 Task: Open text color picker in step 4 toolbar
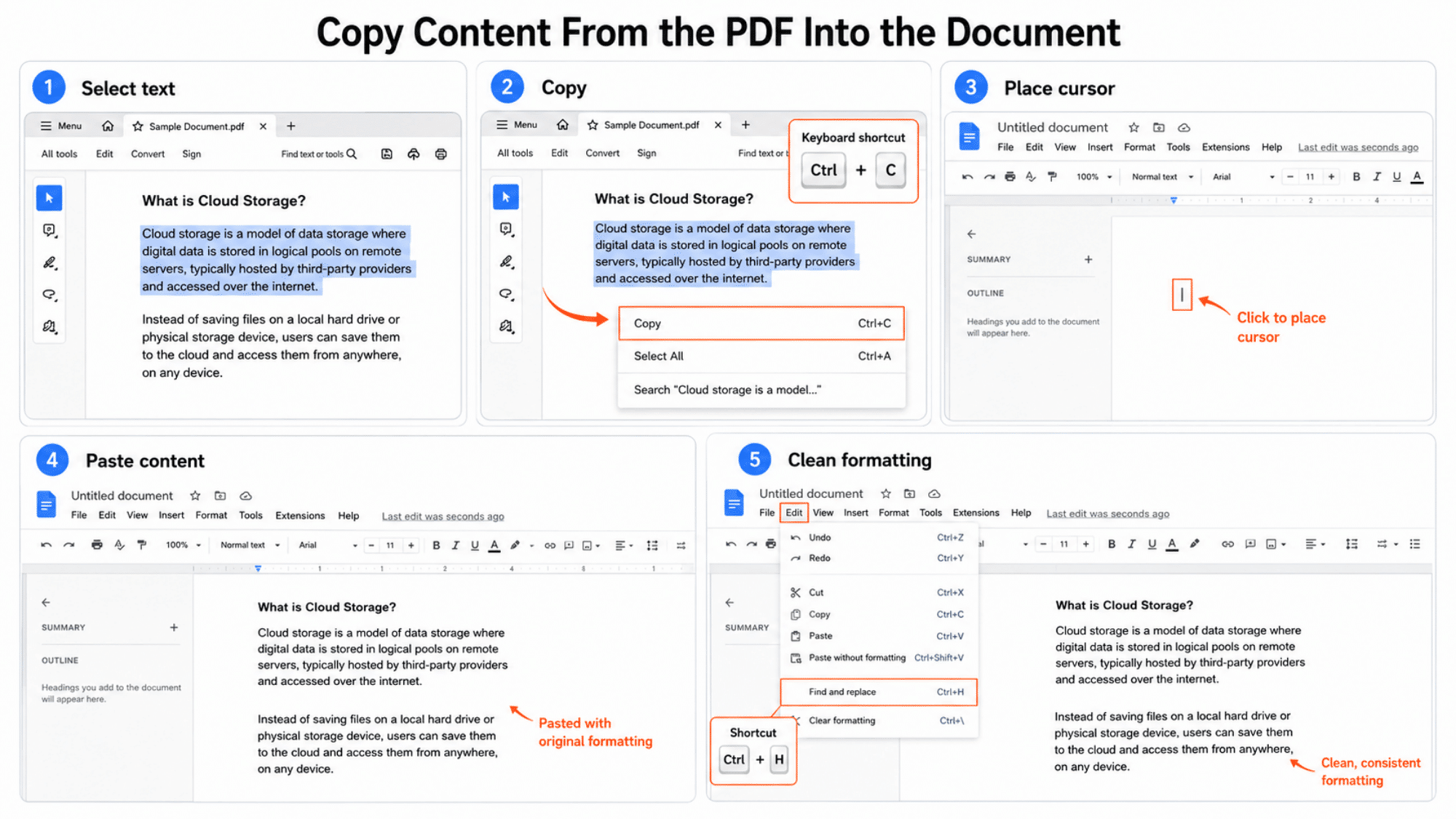click(x=494, y=545)
